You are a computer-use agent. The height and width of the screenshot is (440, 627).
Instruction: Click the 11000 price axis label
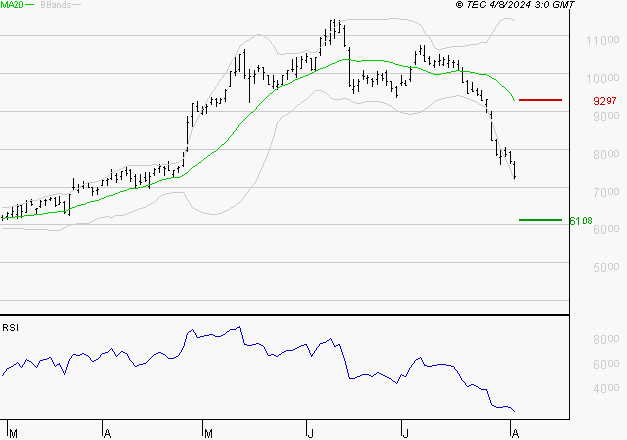click(x=603, y=40)
